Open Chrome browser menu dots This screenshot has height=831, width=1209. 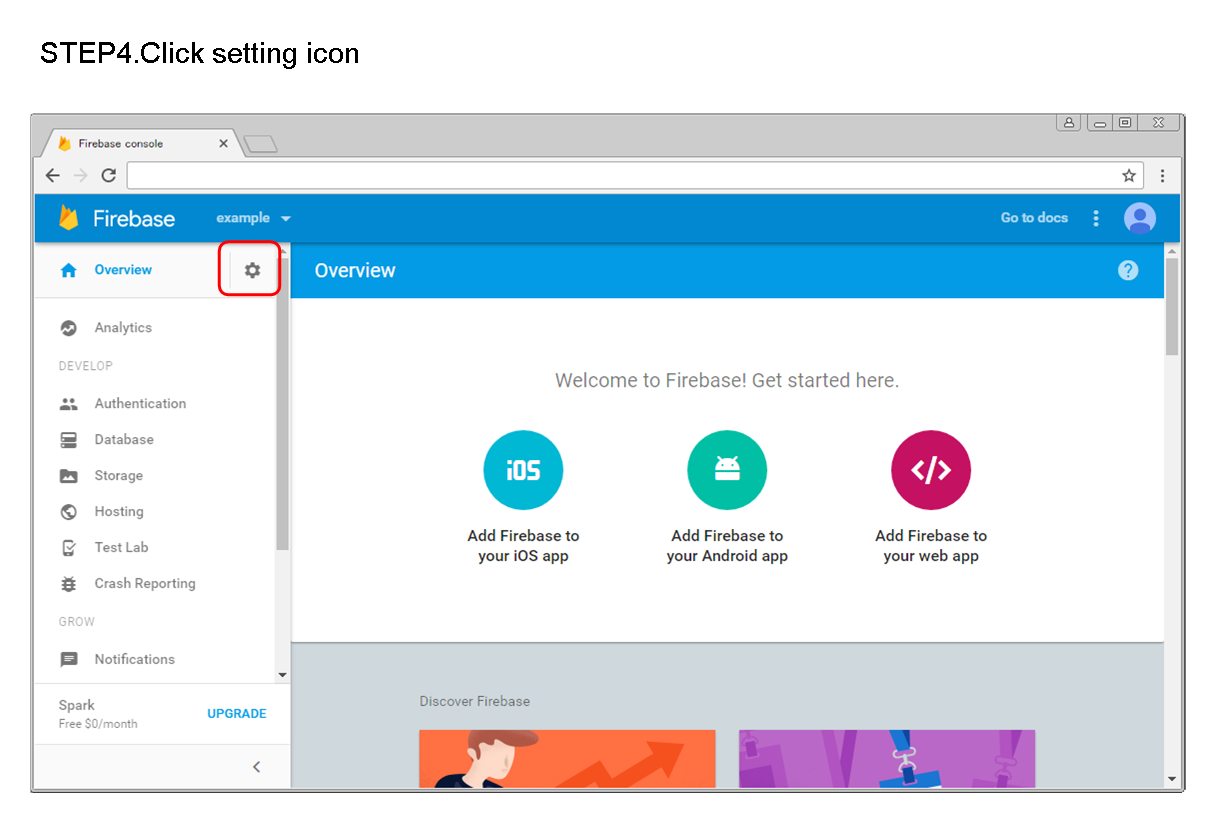pyautogui.click(x=1162, y=176)
